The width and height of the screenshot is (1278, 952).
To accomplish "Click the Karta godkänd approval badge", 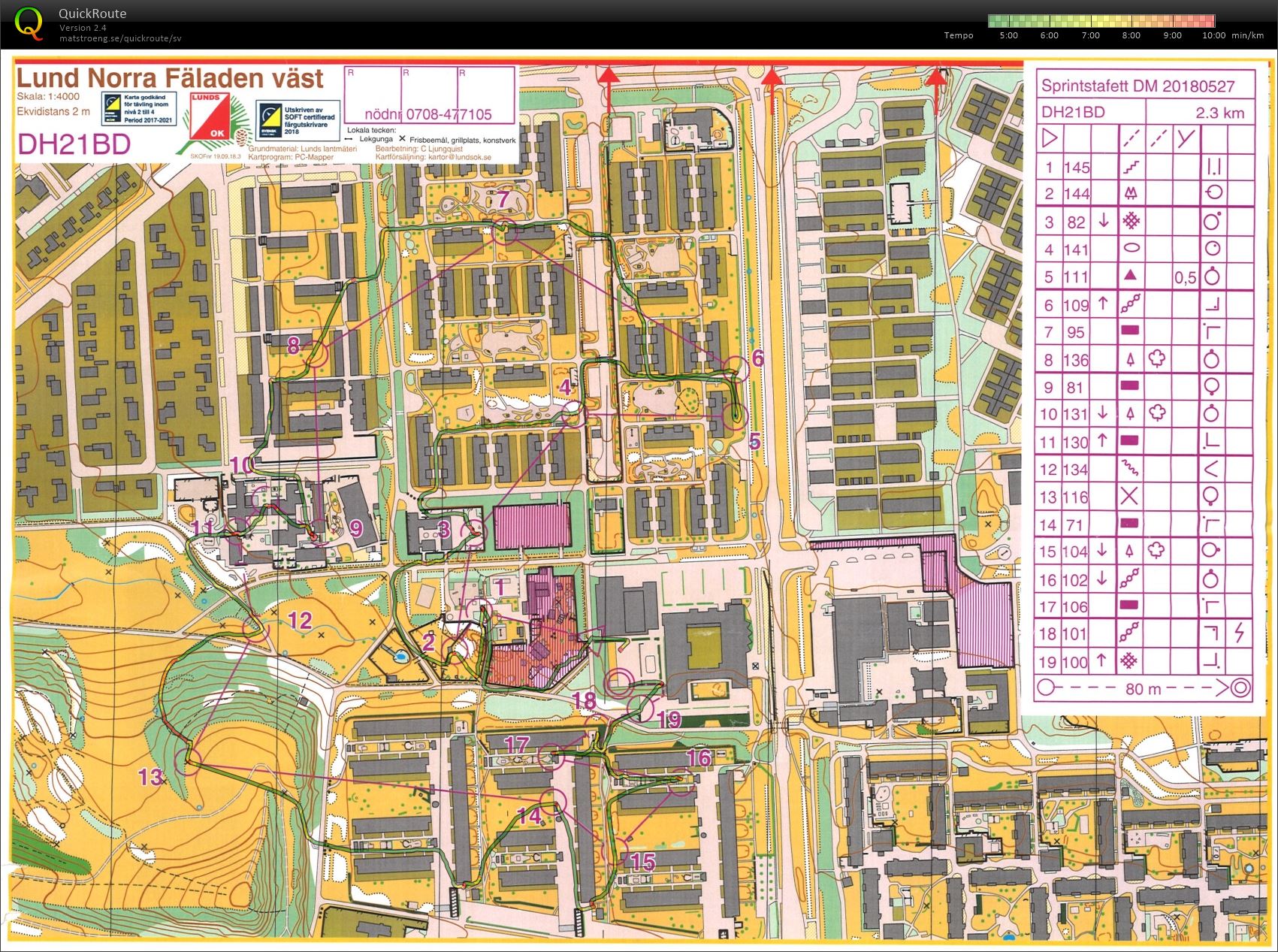I will coord(138,108).
